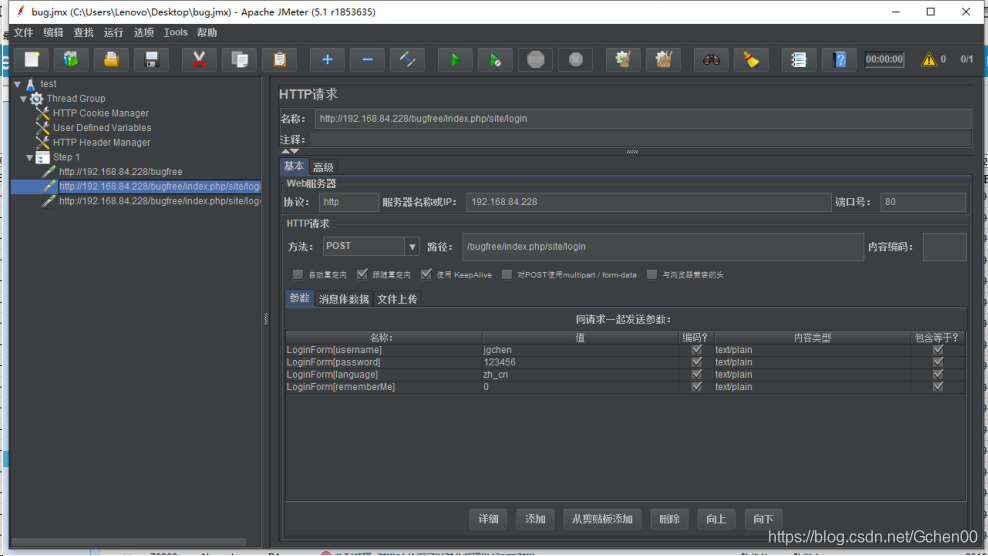Start the test with the green play icon
The height and width of the screenshot is (556, 988).
pos(455,59)
